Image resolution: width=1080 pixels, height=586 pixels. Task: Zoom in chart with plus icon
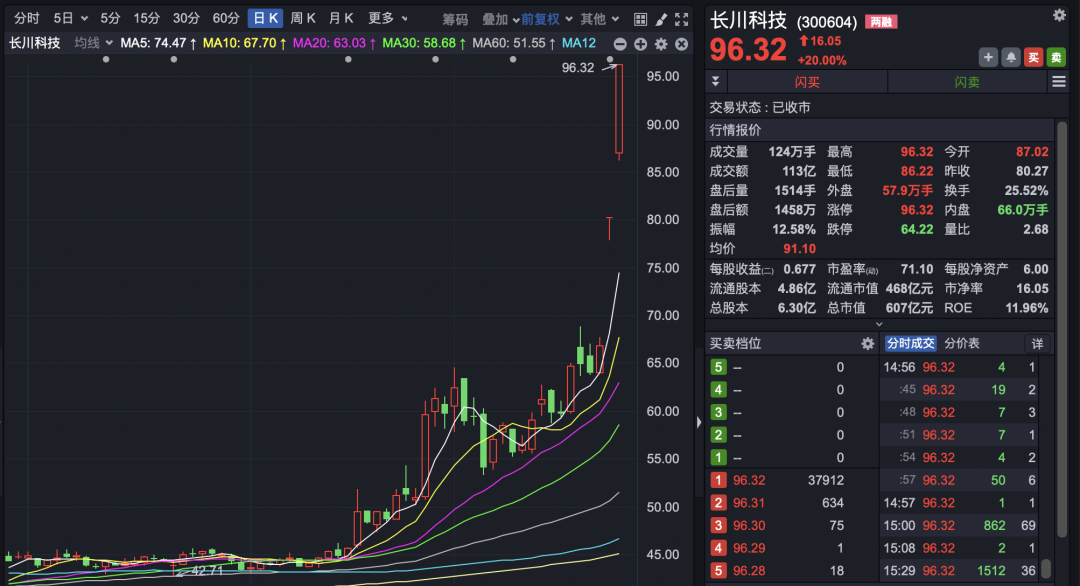641,44
